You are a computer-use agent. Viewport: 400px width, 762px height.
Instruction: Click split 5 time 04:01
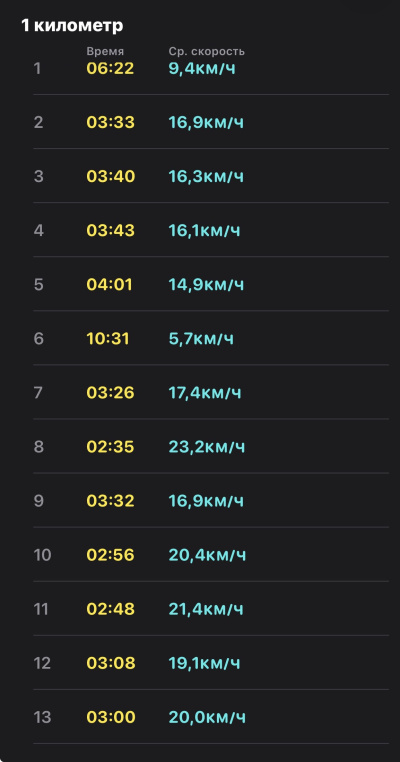pyautogui.click(x=109, y=284)
